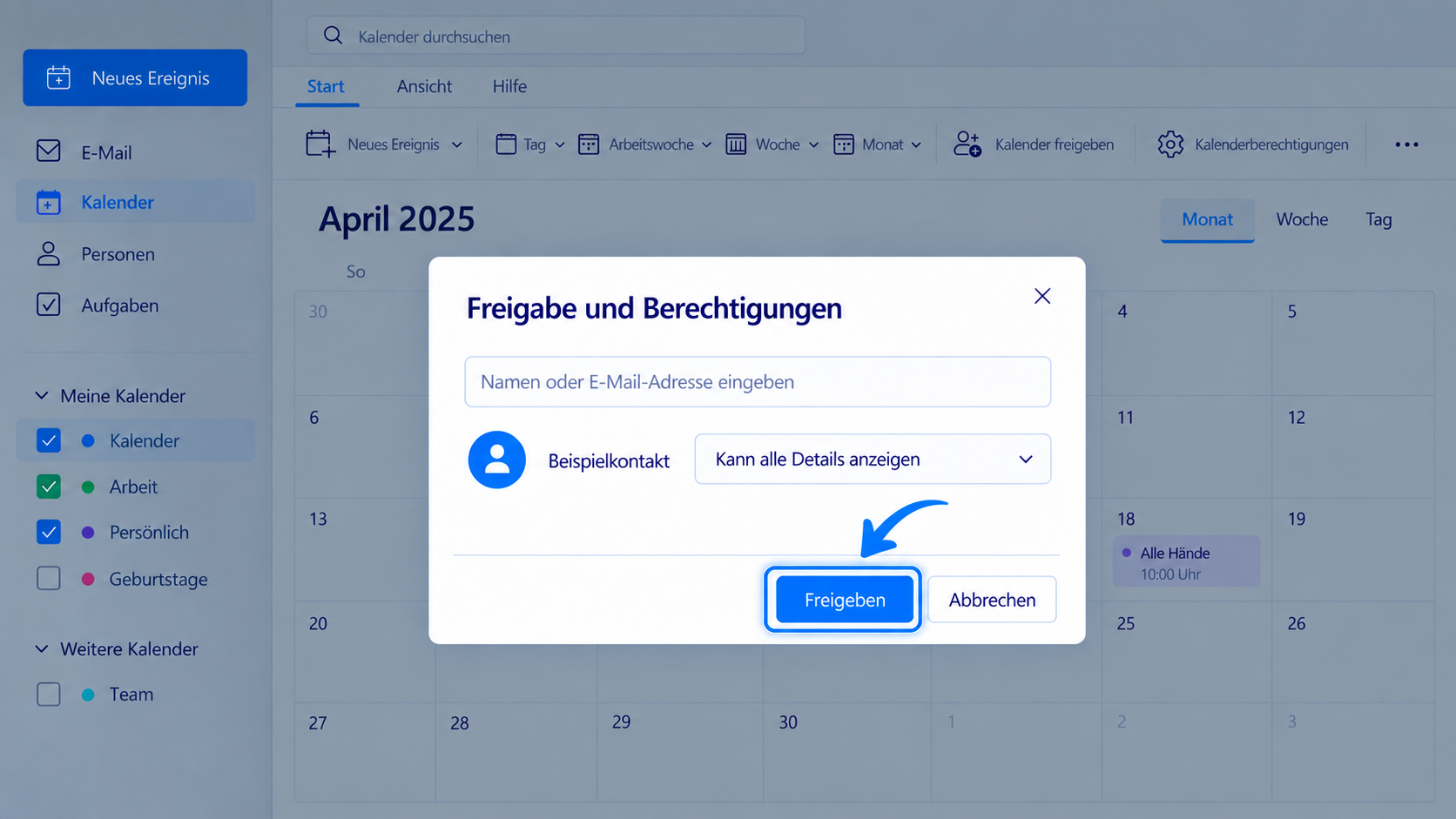This screenshot has width=1456, height=819.
Task: Click the Arbeitswoche view icon
Action: pos(589,144)
